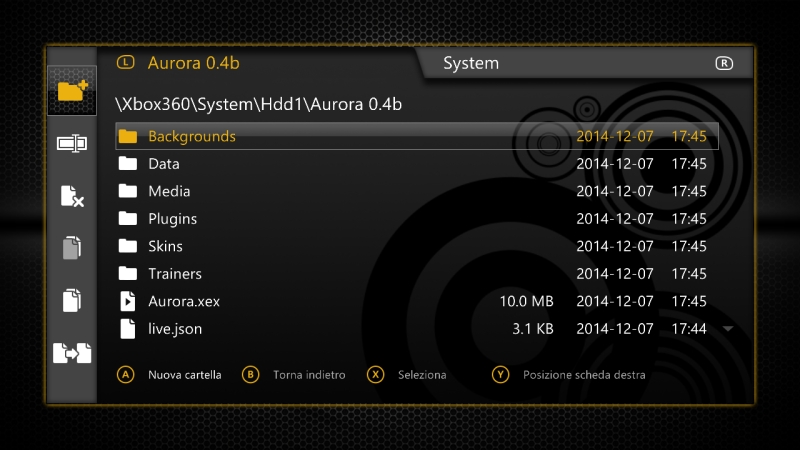Open the Plugins folder
Screen dimensions: 800x450
[172, 218]
